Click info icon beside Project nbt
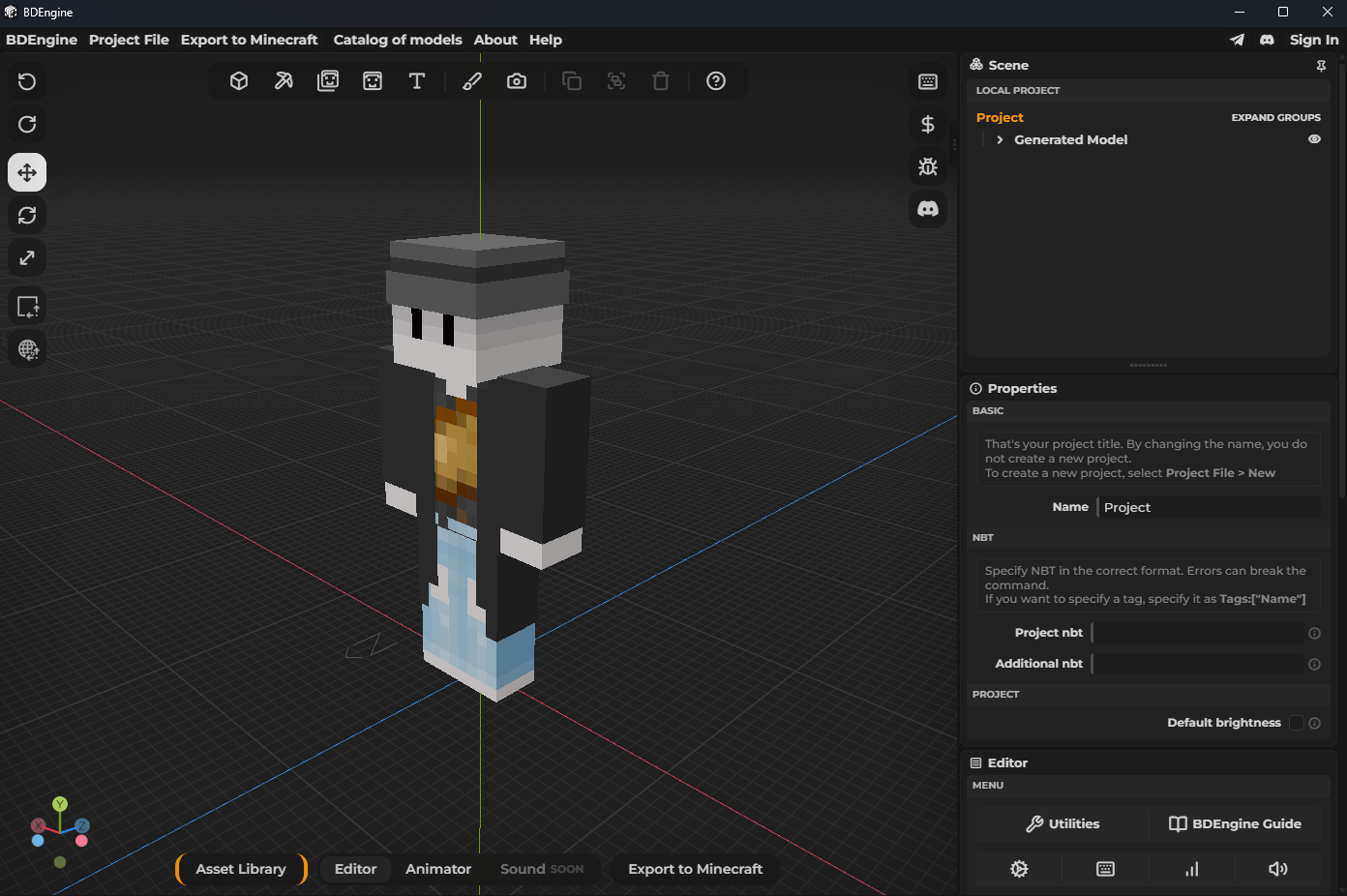The image size is (1347, 896). [1314, 634]
